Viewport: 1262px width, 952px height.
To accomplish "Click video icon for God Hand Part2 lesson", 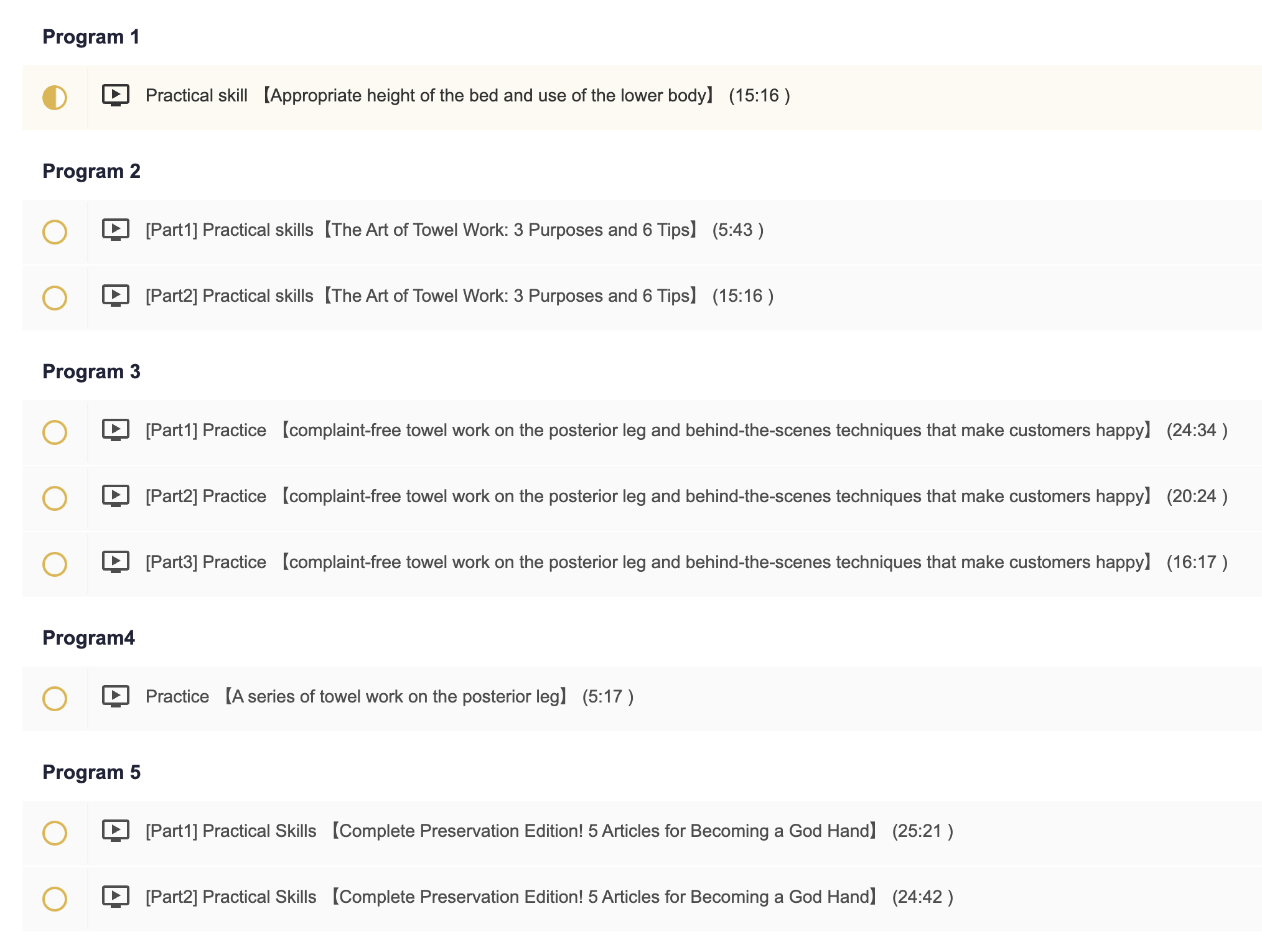I will (116, 897).
